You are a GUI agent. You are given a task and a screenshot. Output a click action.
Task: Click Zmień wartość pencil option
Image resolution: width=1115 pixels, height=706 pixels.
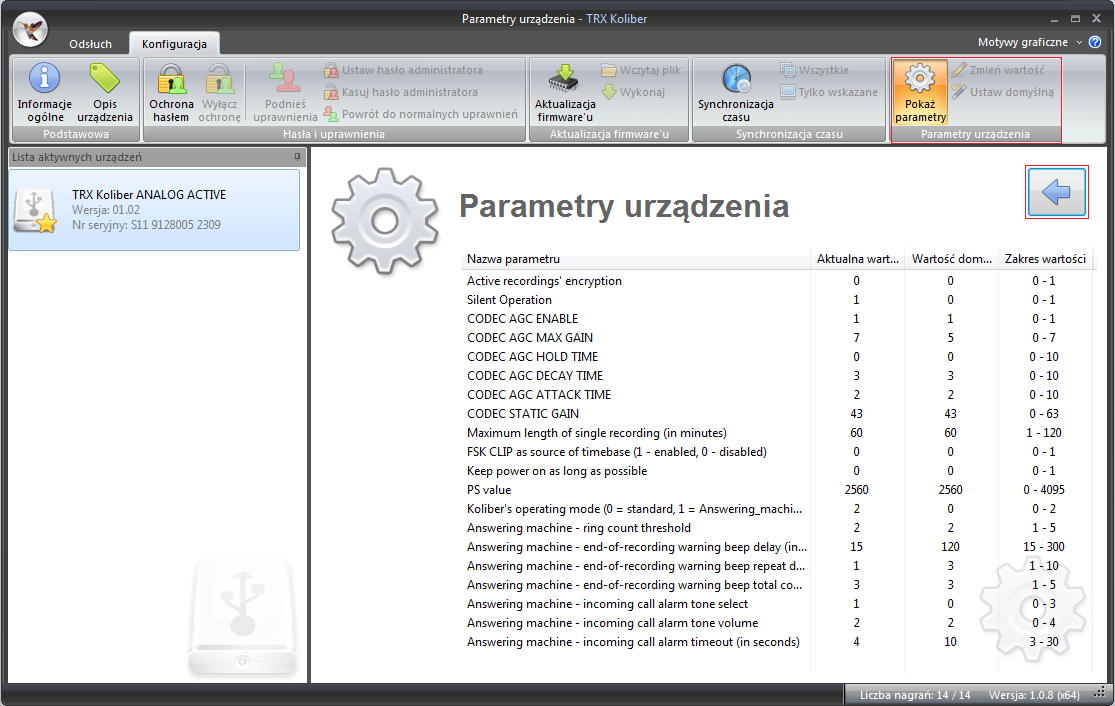(998, 70)
